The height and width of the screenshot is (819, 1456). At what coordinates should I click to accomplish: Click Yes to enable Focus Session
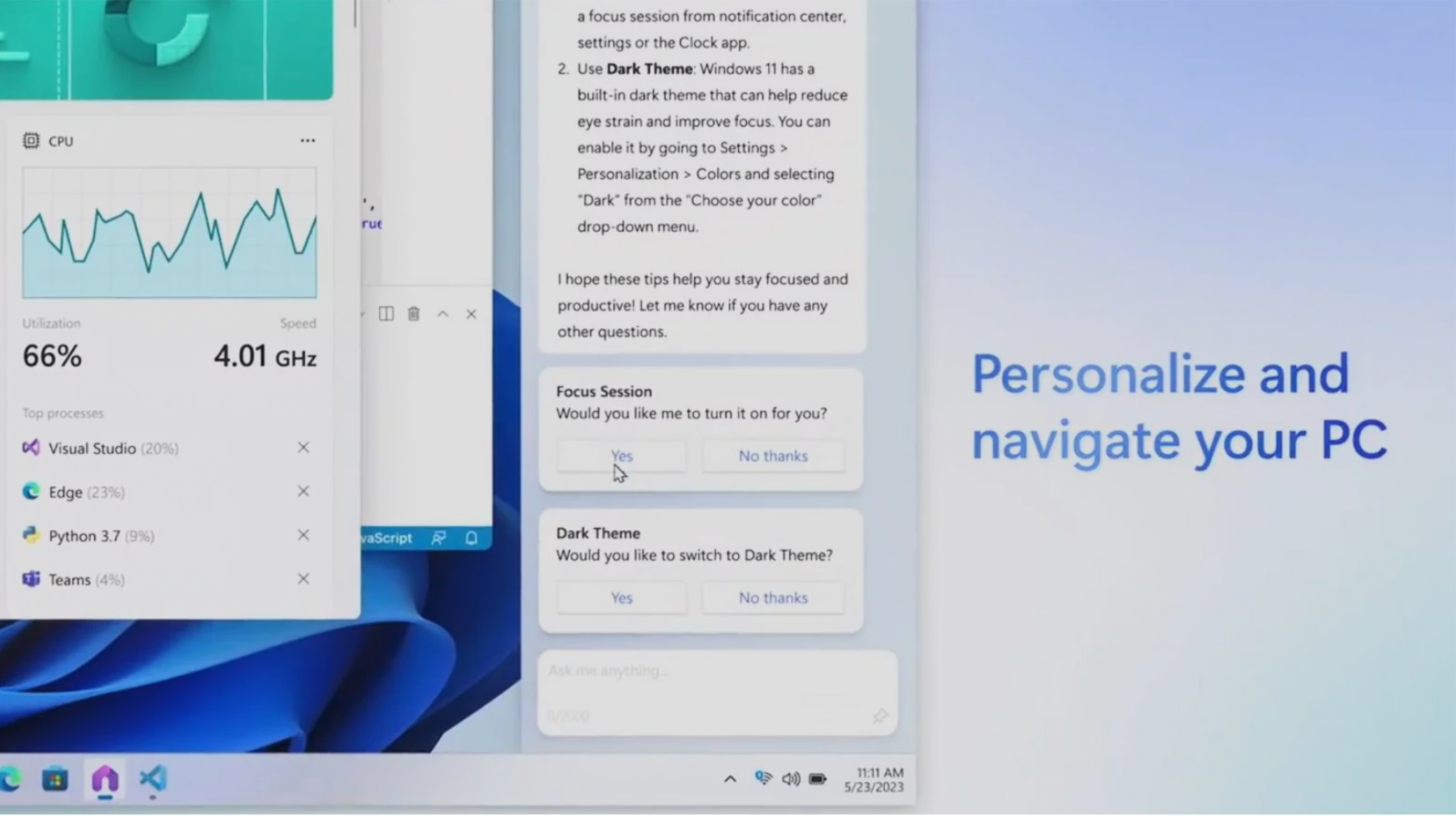pyautogui.click(x=621, y=456)
